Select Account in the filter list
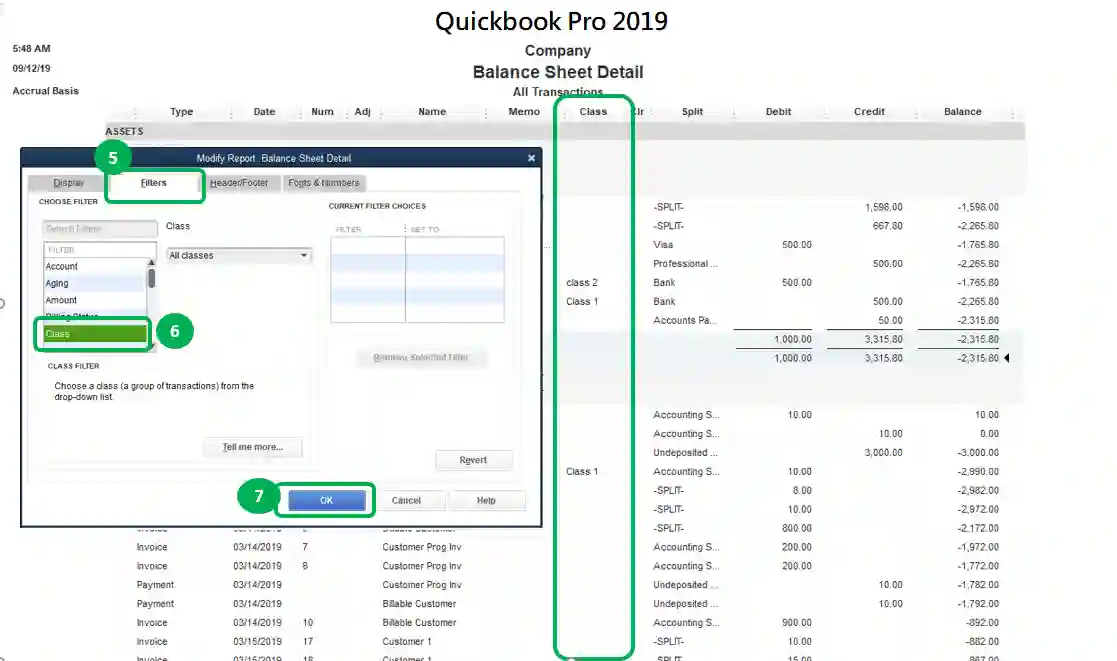 (95, 266)
